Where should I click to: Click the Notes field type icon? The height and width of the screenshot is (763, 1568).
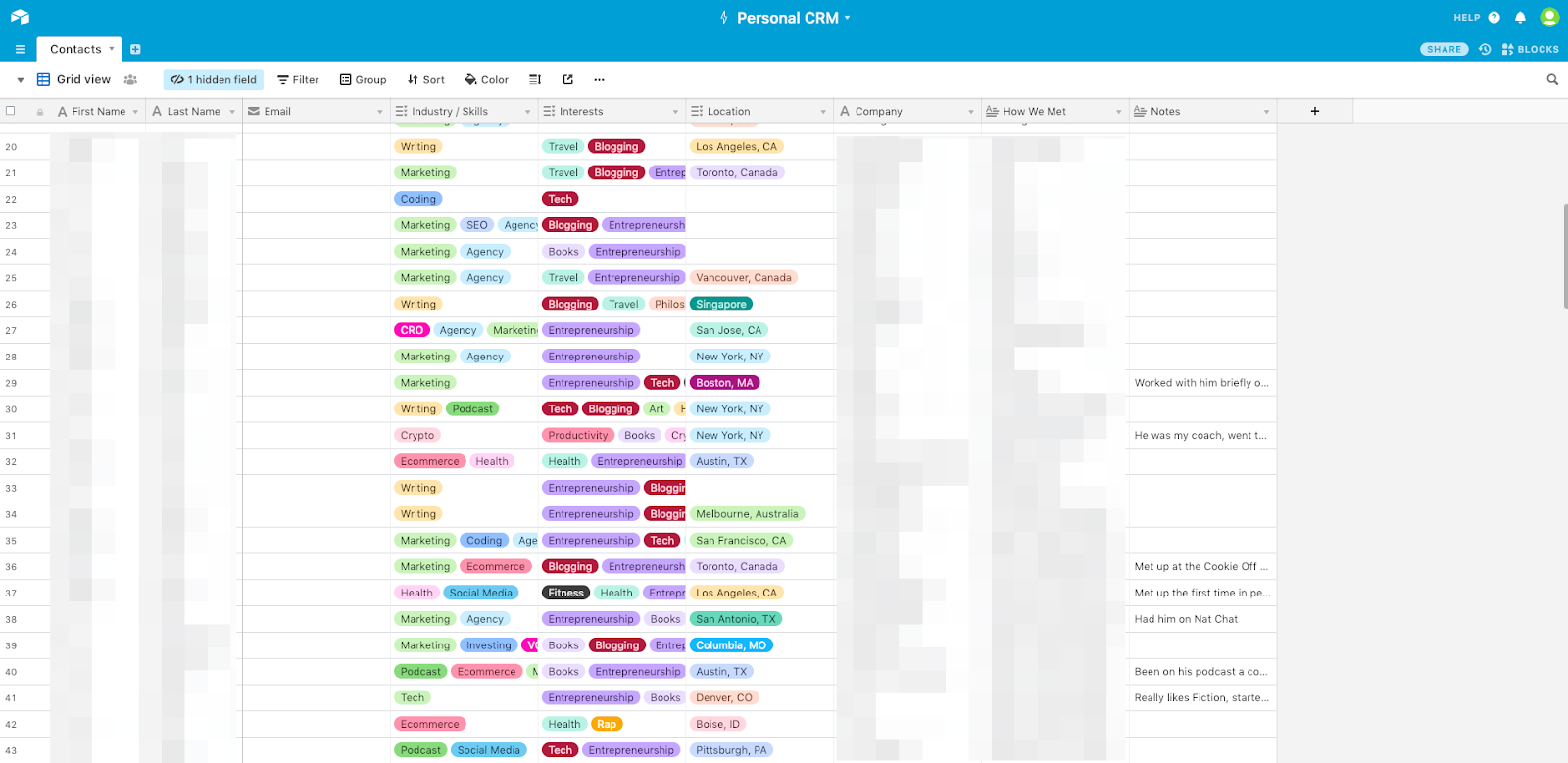coord(1140,111)
